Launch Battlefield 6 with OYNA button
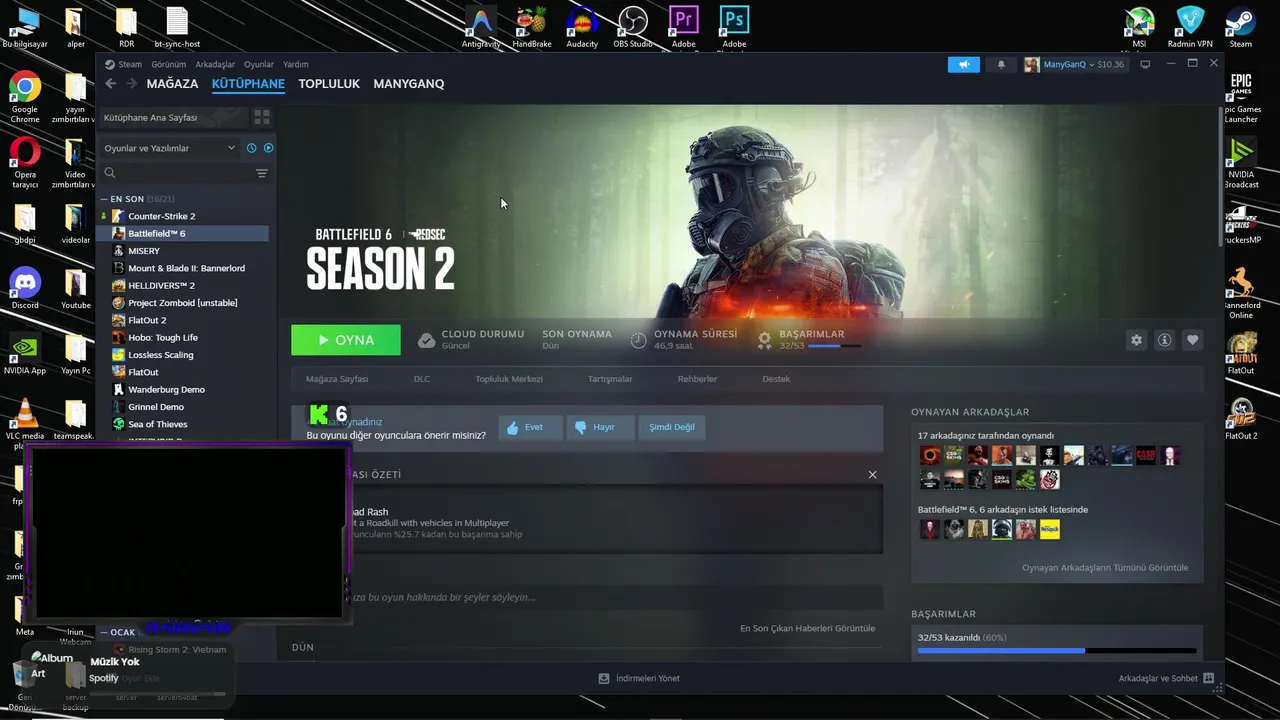Viewport: 1280px width, 720px height. 346,340
